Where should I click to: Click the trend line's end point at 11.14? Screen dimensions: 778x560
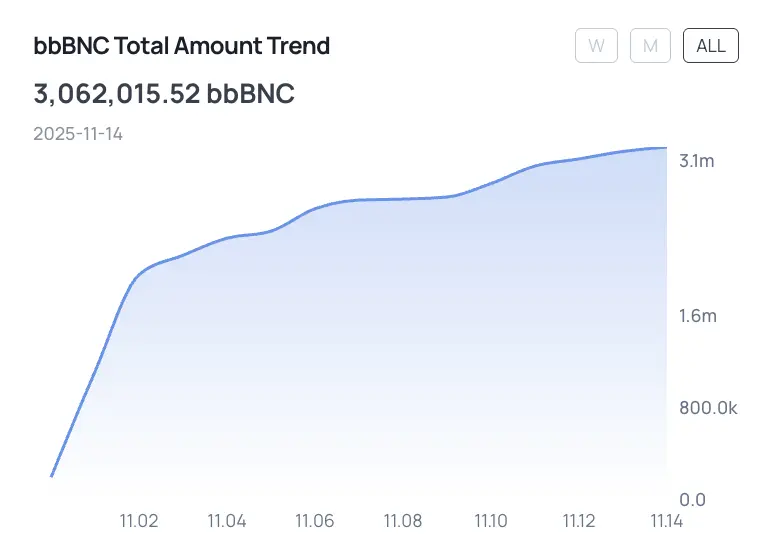click(x=666, y=148)
